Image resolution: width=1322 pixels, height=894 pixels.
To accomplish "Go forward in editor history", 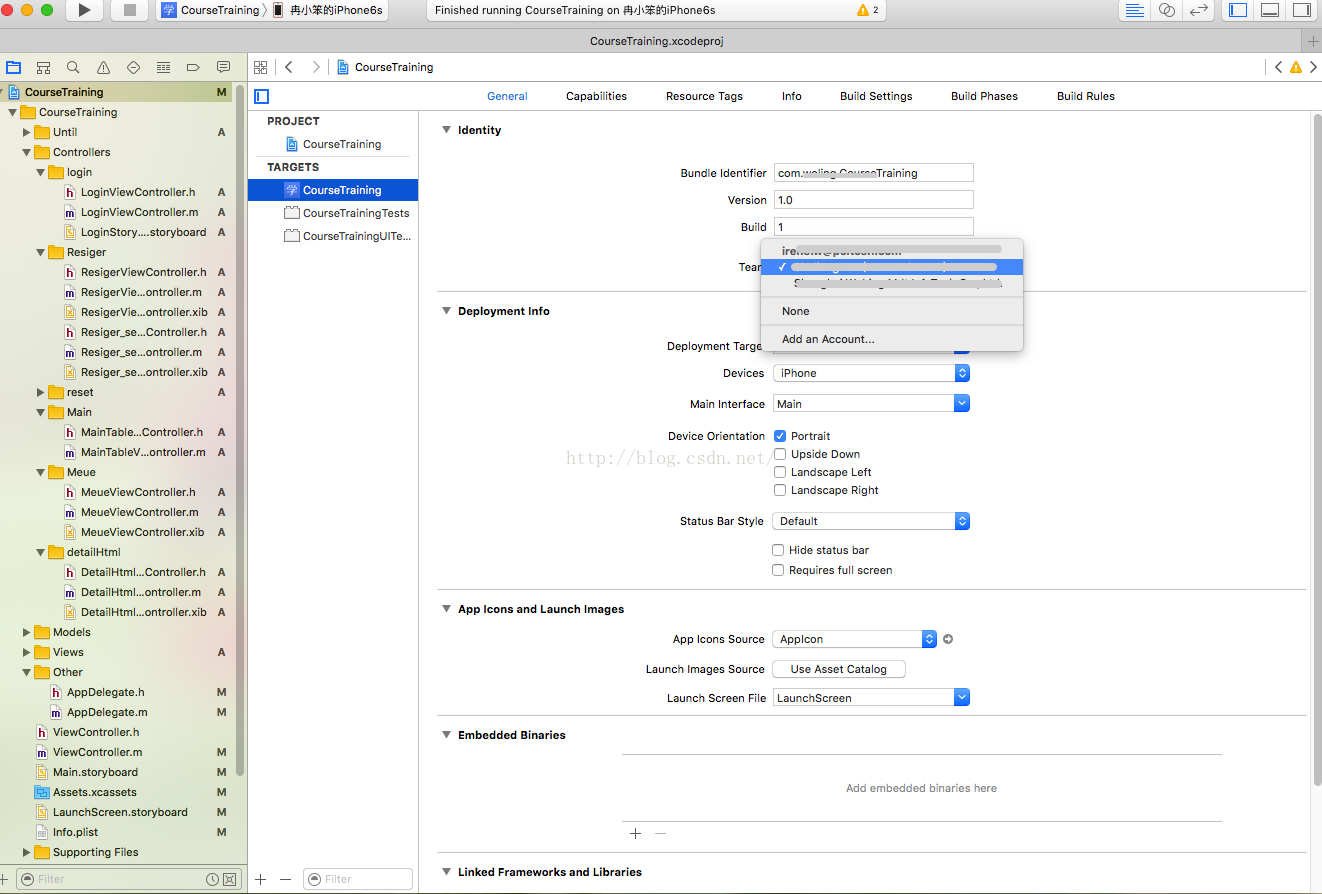I will [316, 67].
